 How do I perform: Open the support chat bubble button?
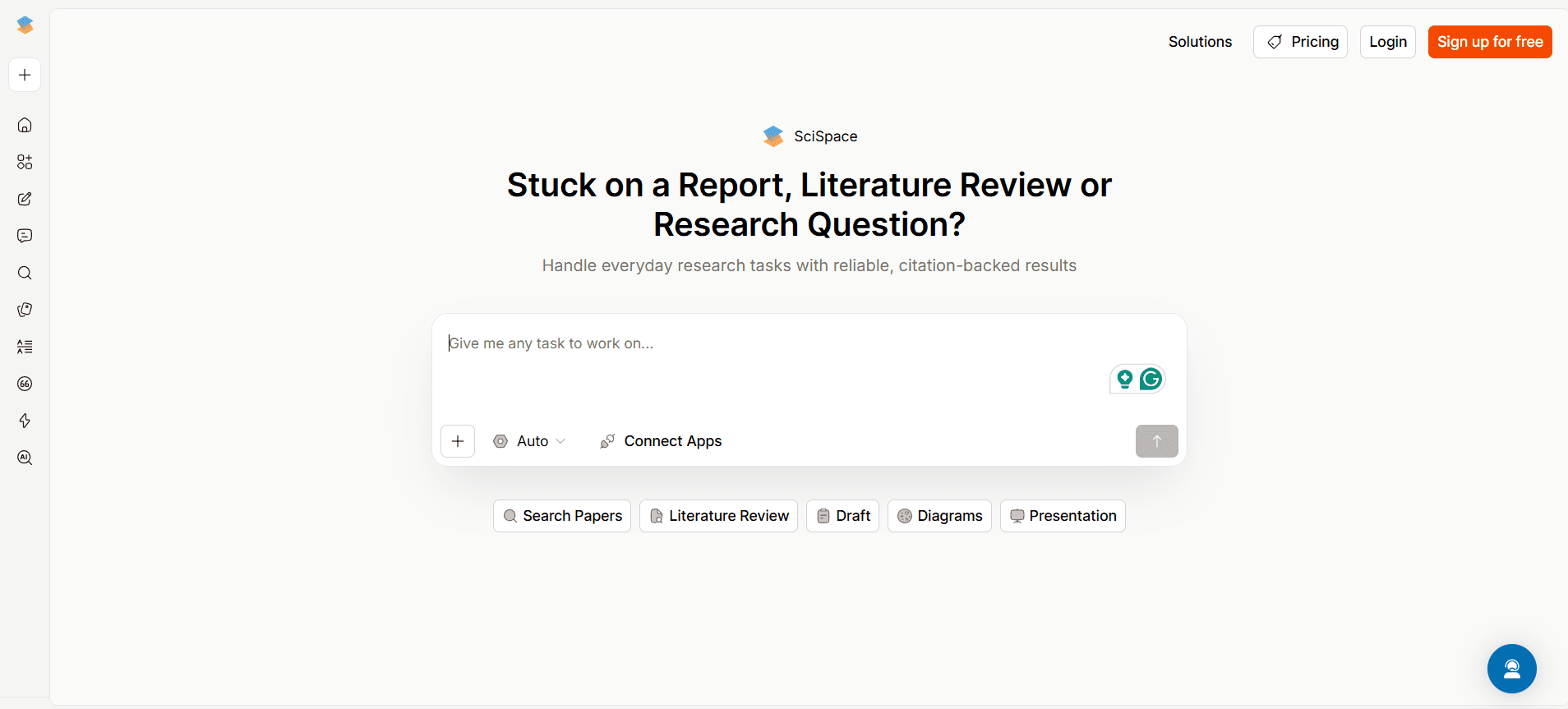1511,669
